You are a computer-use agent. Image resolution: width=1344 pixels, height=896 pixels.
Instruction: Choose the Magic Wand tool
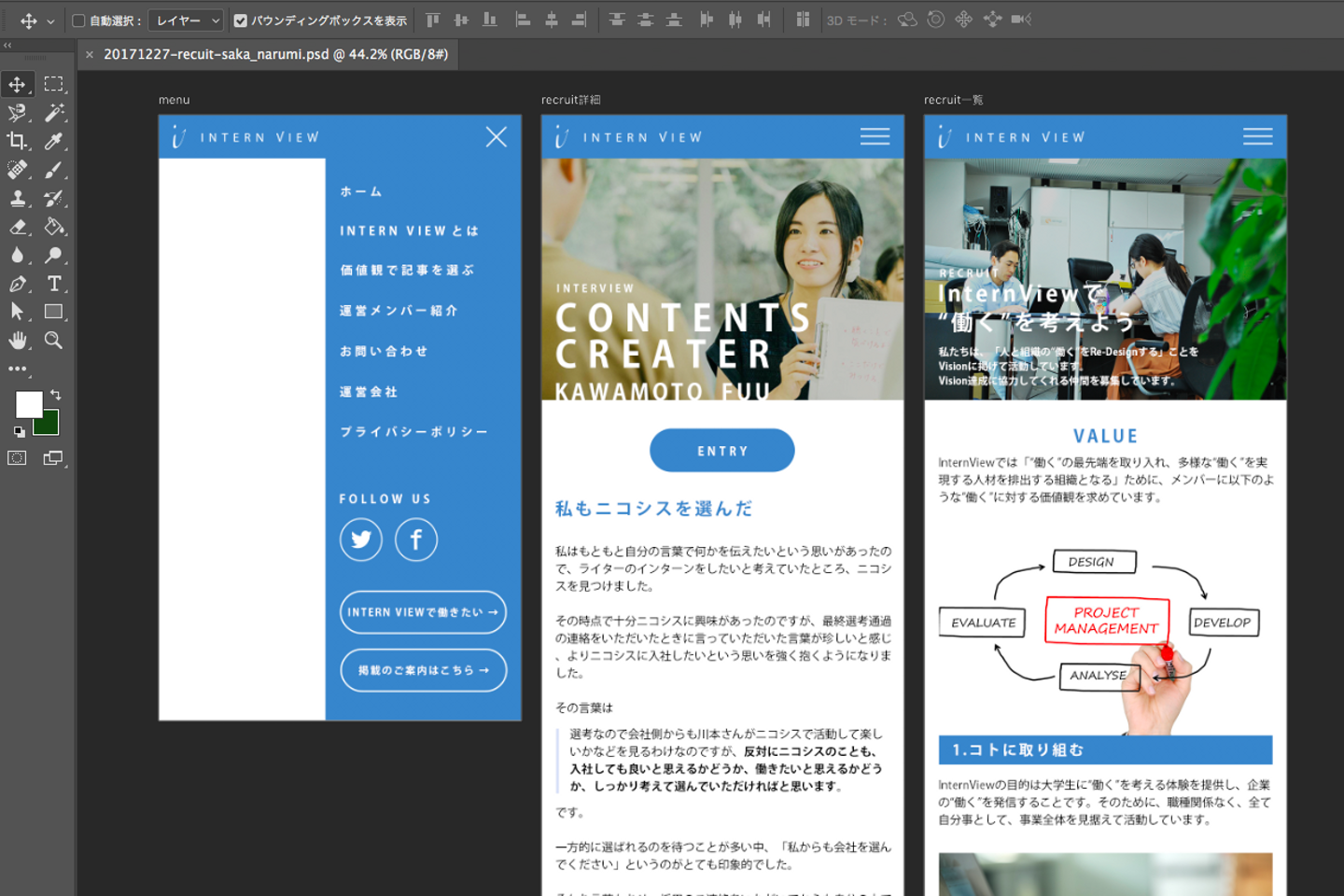point(54,113)
